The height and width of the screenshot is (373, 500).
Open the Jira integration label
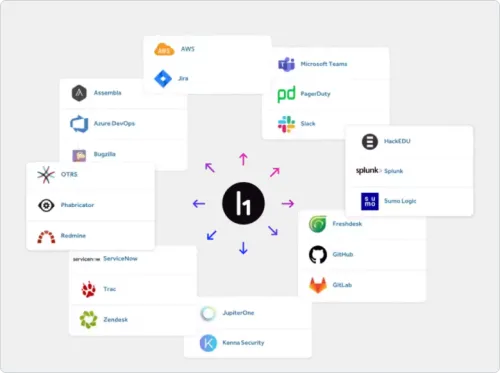[183, 78]
